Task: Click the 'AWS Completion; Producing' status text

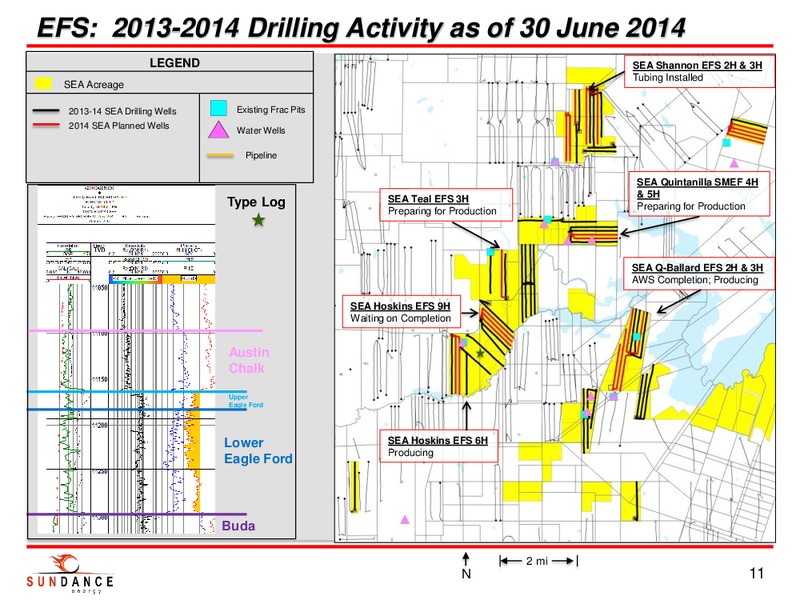Action: click(695, 280)
